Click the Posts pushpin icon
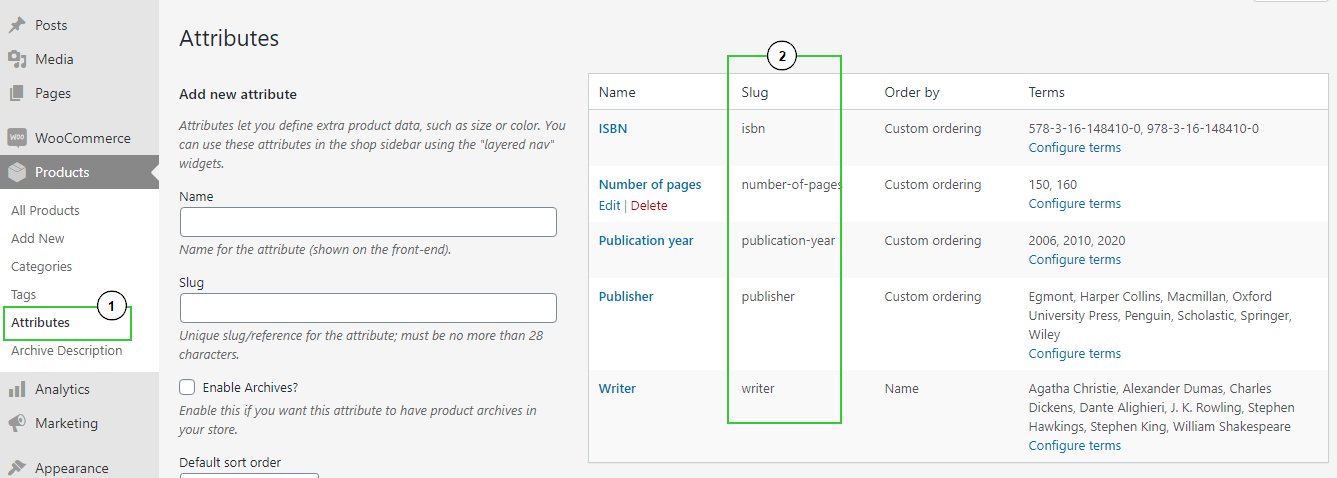This screenshot has height=478, width=1337. pyautogui.click(x=17, y=25)
